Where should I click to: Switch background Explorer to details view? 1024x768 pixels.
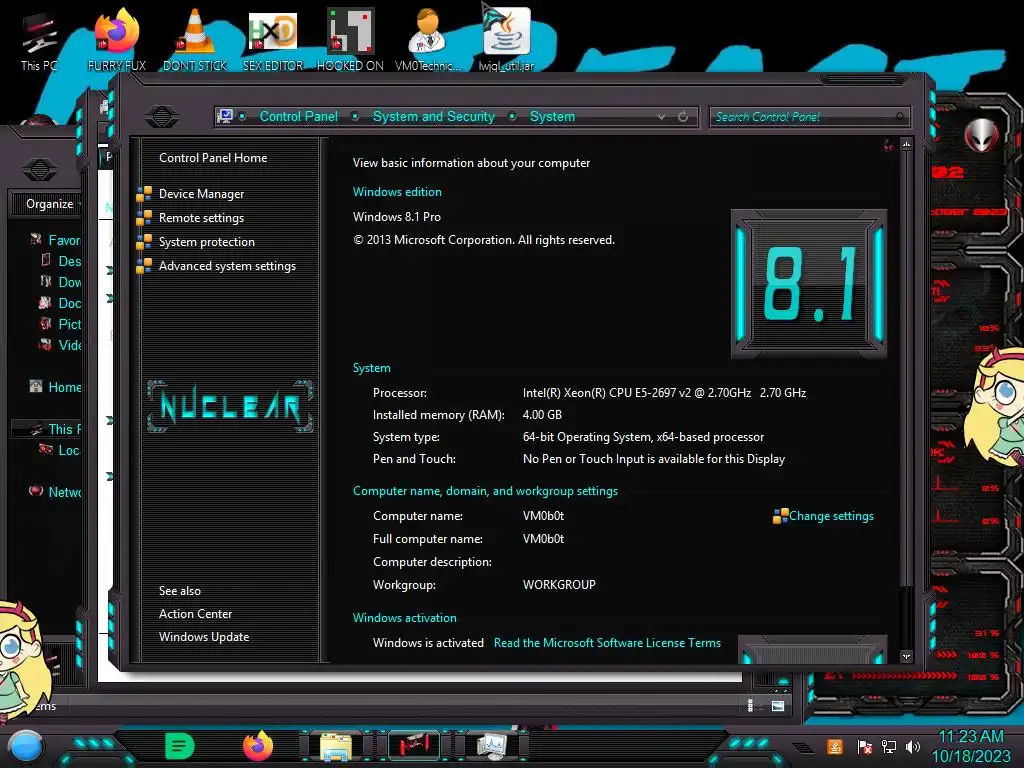click(x=750, y=705)
